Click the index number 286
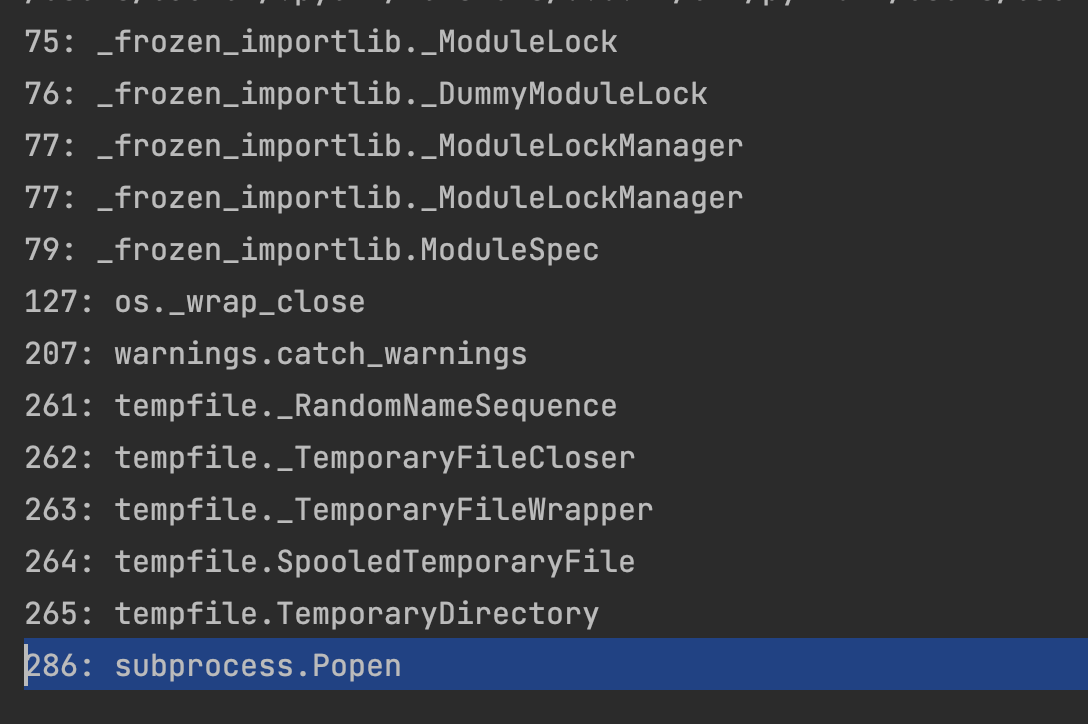 [x=52, y=666]
